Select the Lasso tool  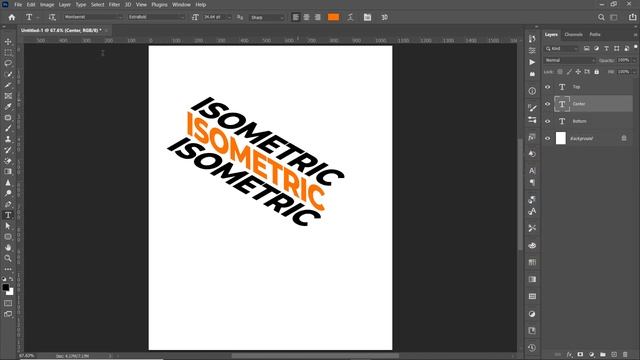pos(8,63)
